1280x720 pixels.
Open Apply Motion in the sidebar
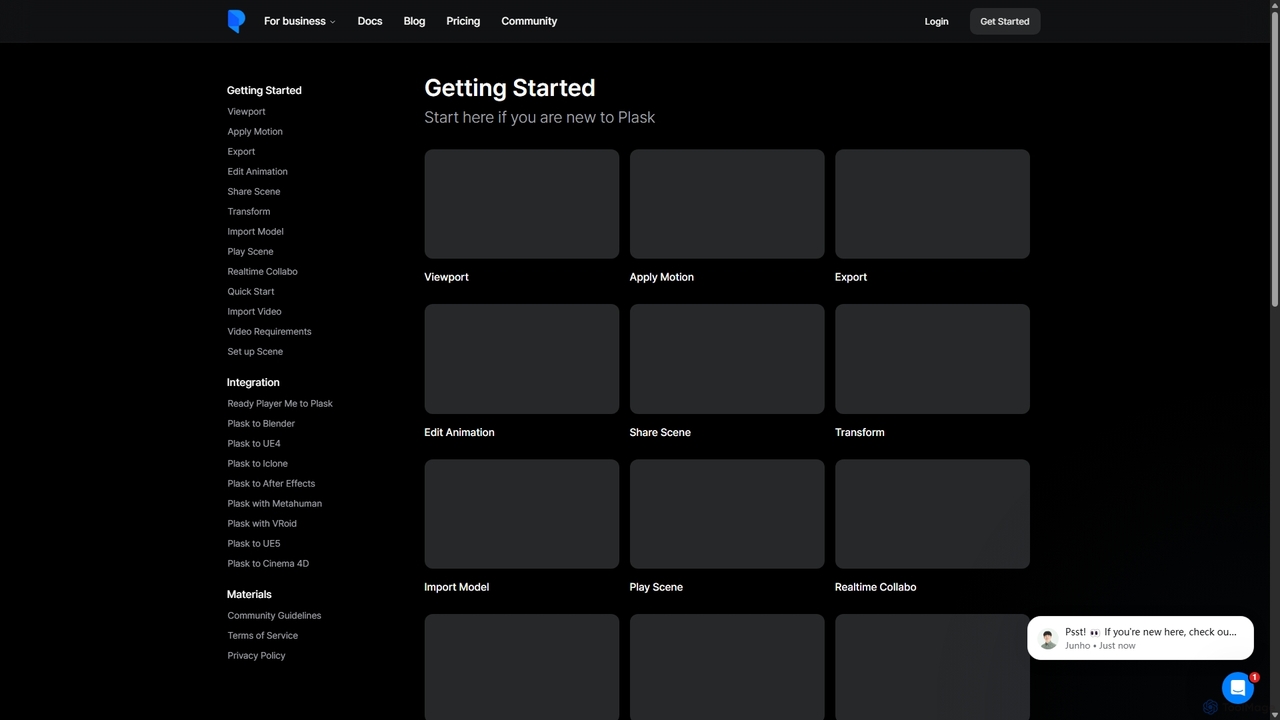coord(255,132)
